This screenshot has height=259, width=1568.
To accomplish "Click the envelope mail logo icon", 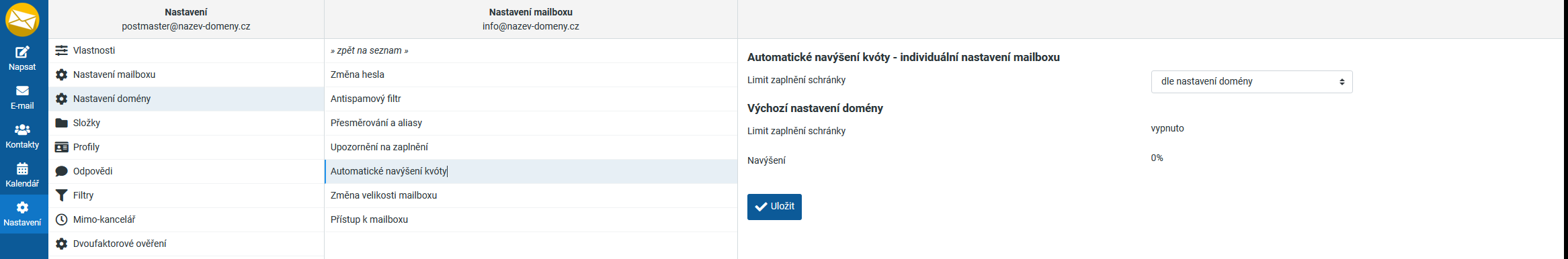I will (22, 19).
